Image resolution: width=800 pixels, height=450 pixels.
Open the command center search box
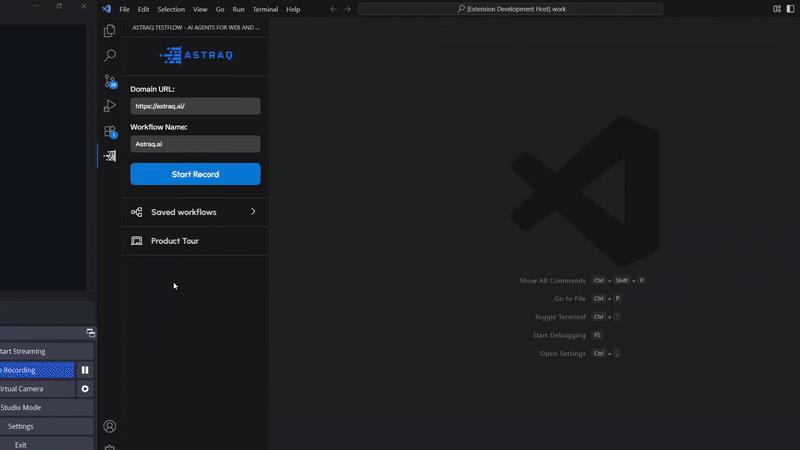(x=510, y=9)
